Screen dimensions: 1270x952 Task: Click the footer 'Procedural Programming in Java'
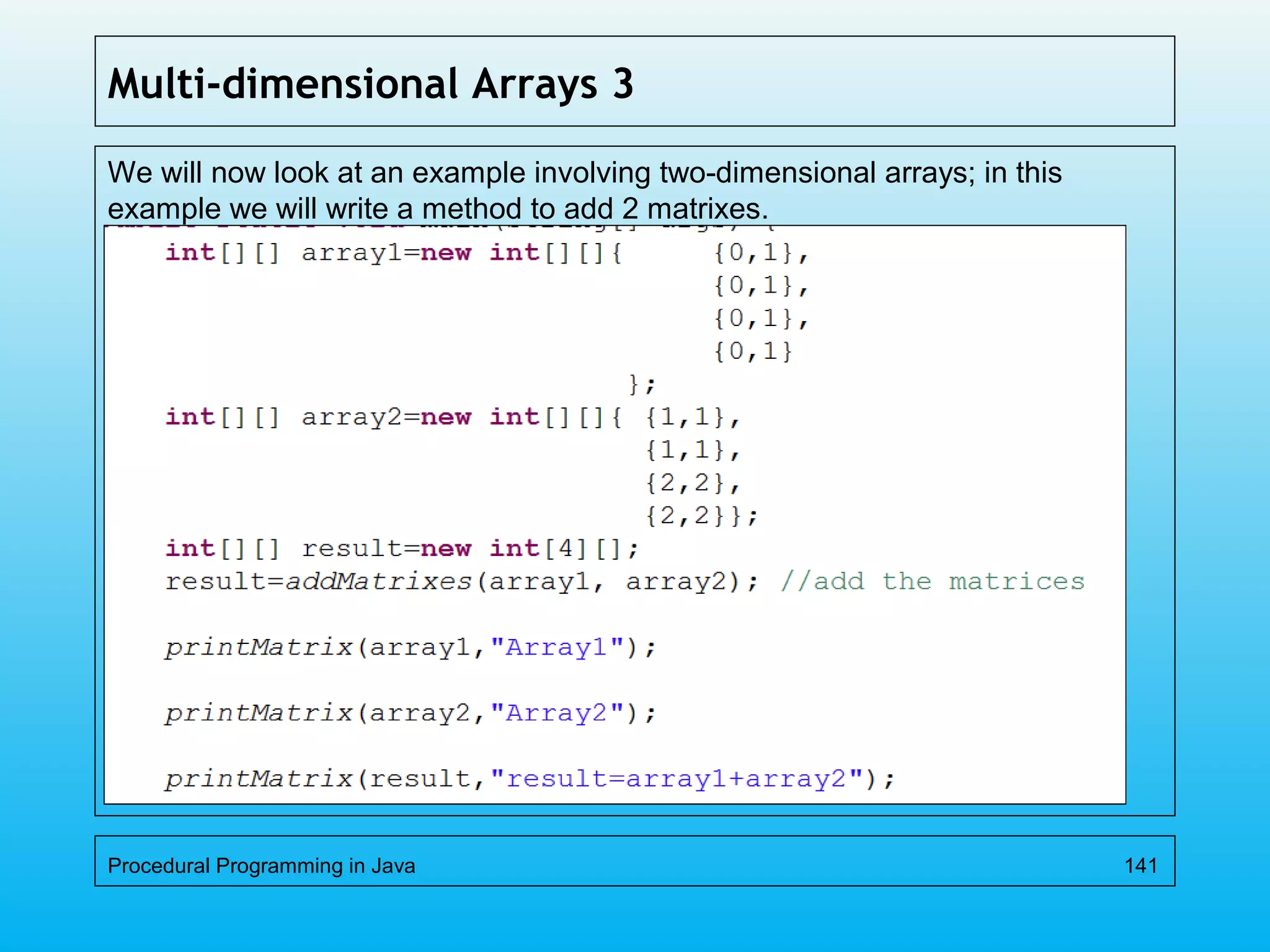point(262,866)
